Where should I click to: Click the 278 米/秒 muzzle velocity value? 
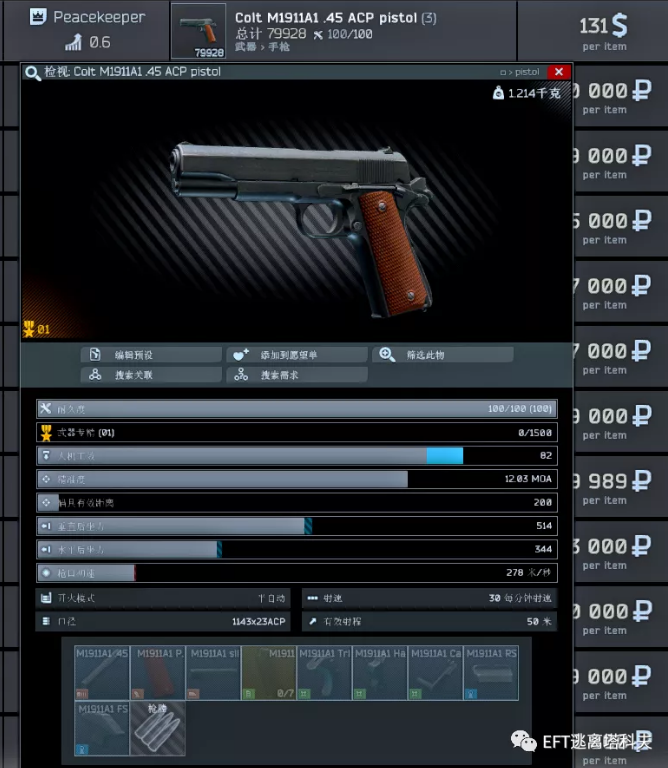coord(528,573)
